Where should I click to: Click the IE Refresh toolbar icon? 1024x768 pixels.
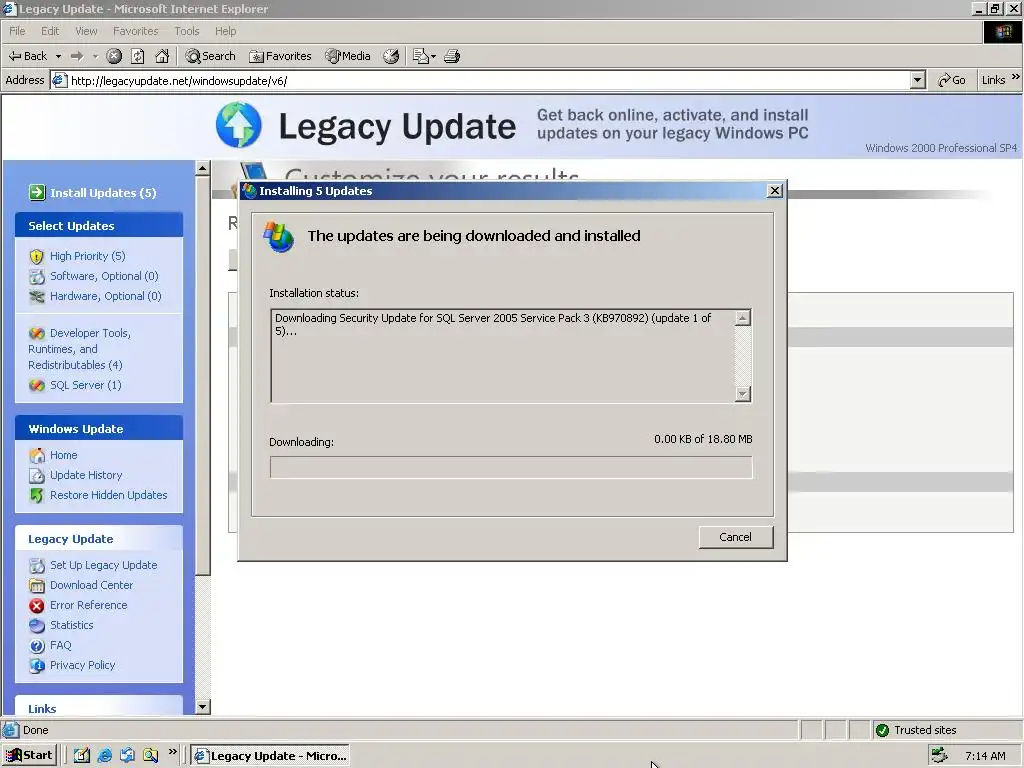click(138, 56)
